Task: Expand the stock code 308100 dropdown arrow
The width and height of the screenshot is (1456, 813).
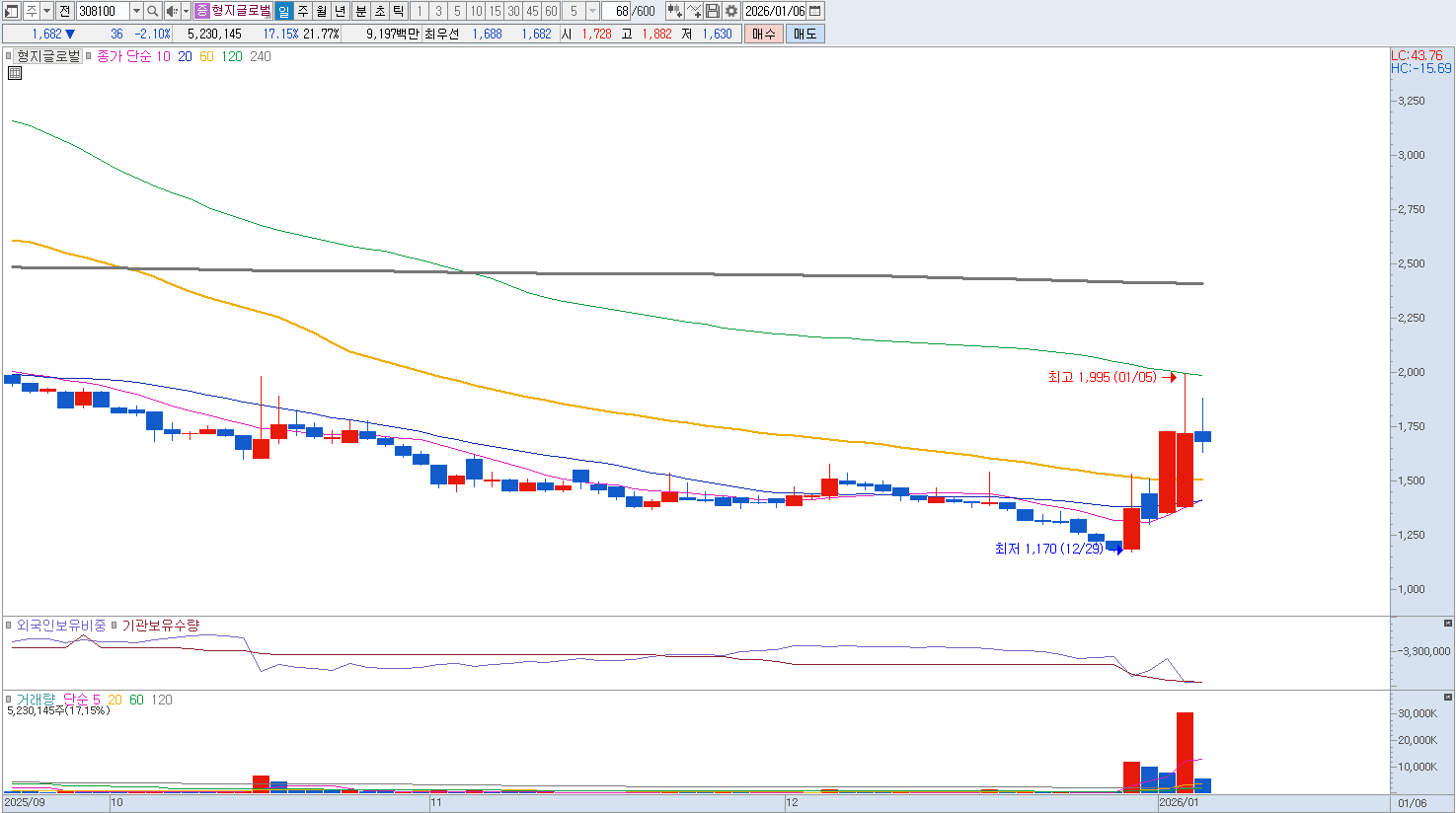Action: point(136,11)
